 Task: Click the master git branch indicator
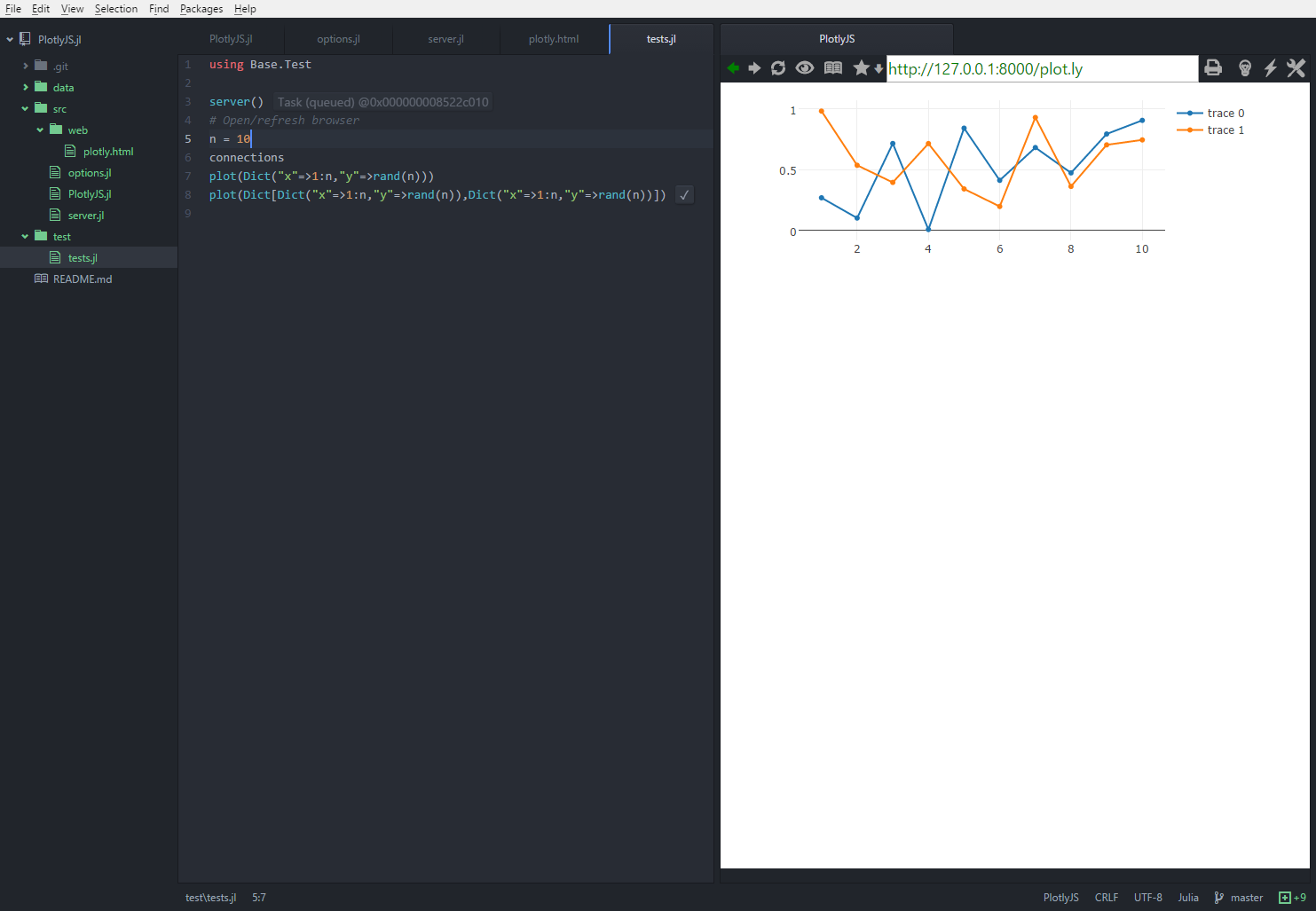tap(1239, 898)
